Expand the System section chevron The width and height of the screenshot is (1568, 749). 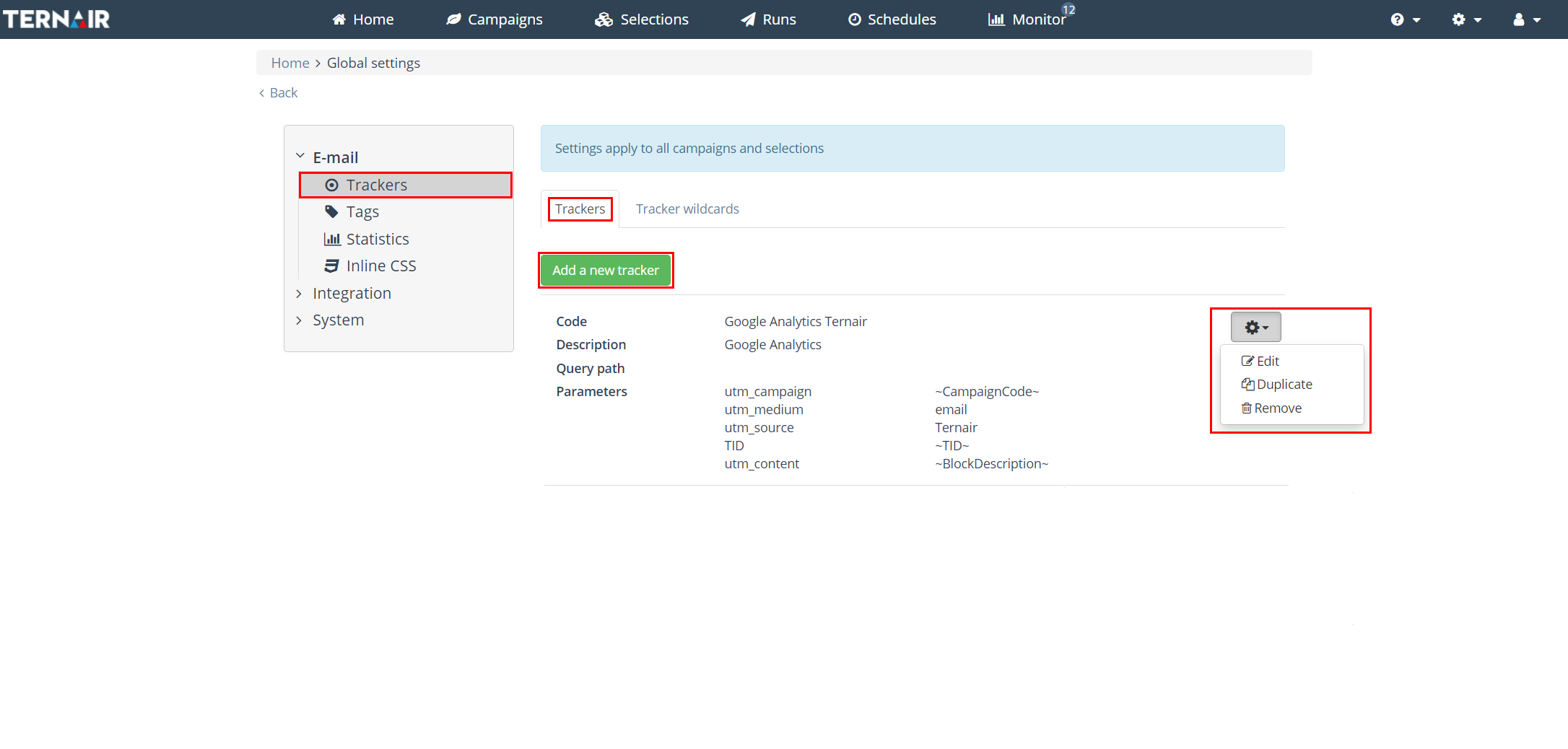(x=299, y=320)
